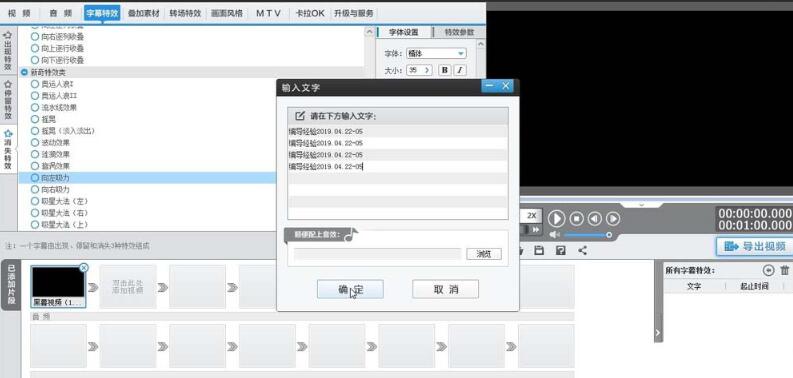Open the 叠加素材 tab
The image size is (793, 378).
(144, 13)
